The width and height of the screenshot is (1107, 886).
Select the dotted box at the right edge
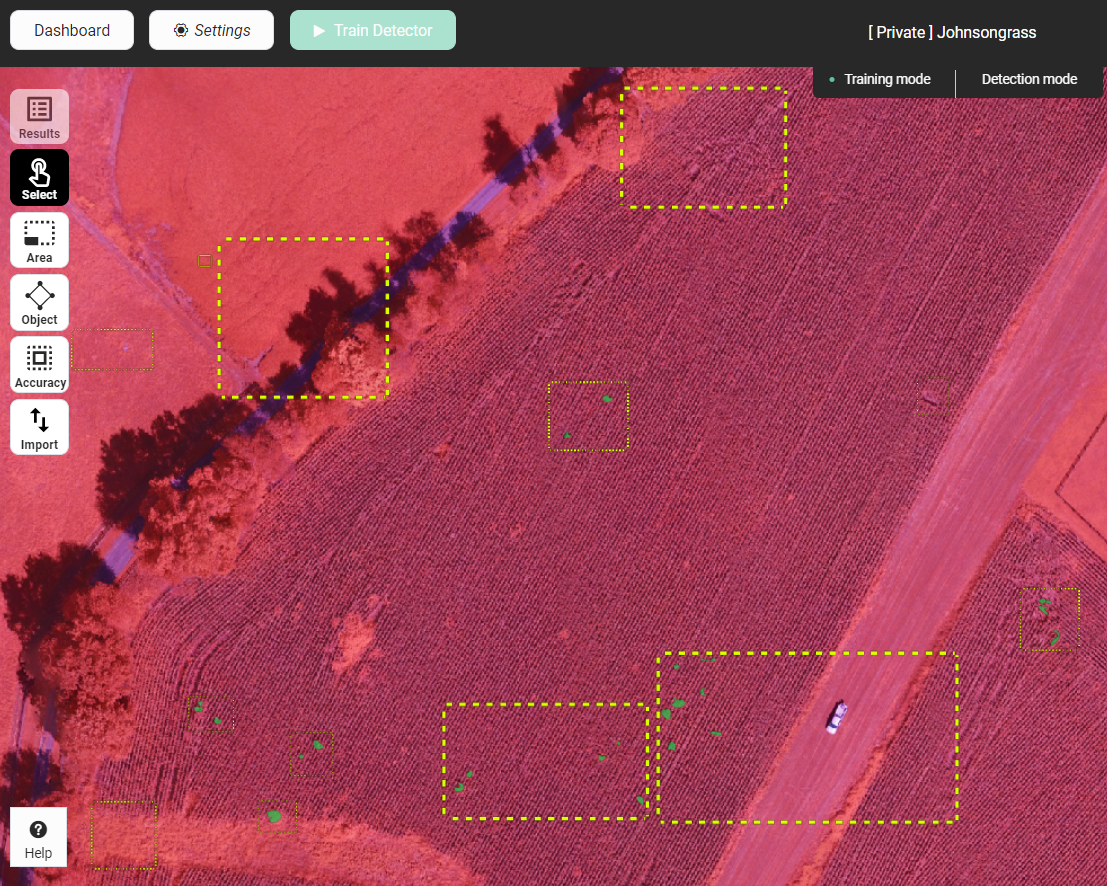(x=1049, y=619)
